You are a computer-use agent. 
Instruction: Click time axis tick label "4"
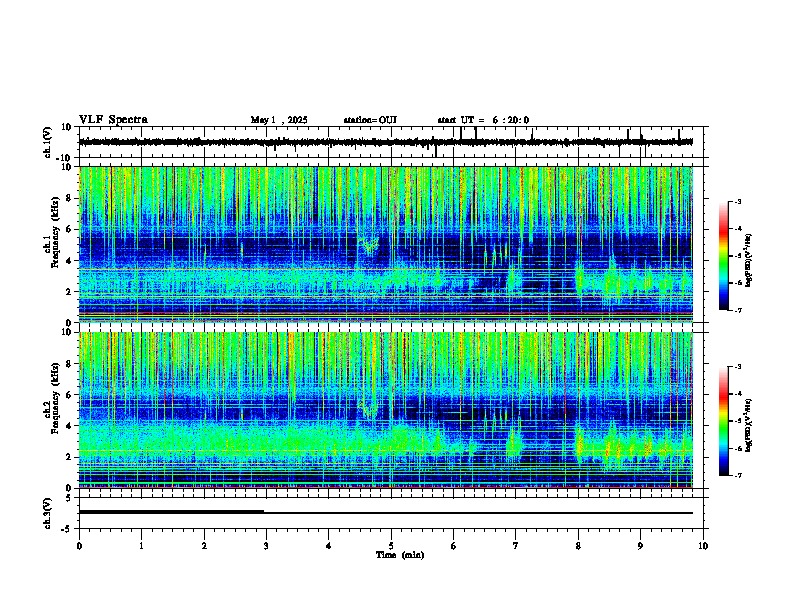click(x=329, y=546)
